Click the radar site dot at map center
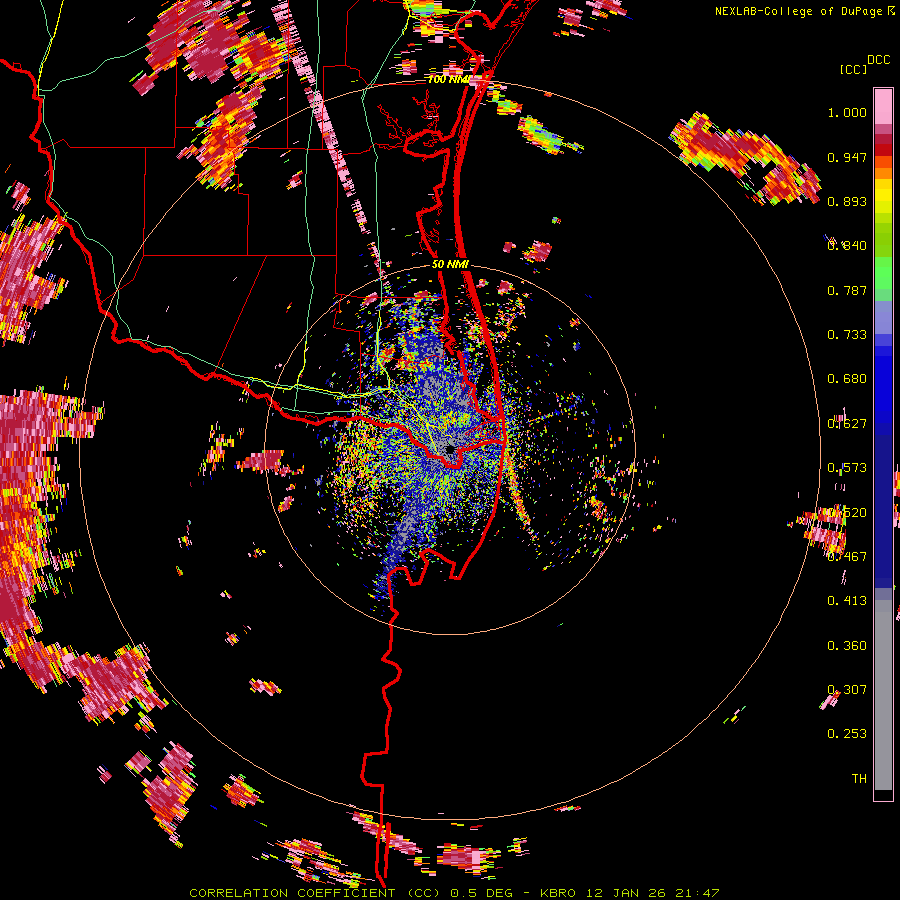The height and width of the screenshot is (900, 900). [x=450, y=449]
